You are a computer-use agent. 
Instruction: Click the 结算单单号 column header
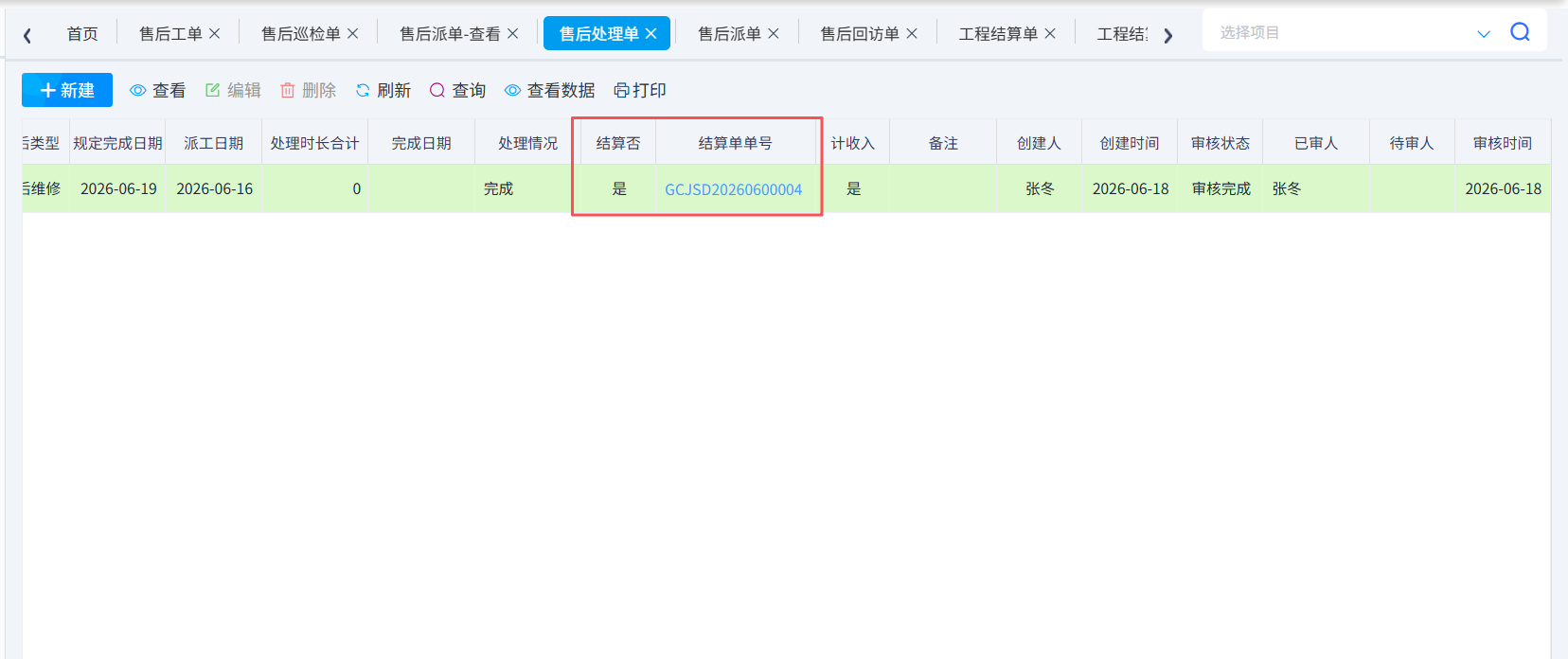pos(735,143)
